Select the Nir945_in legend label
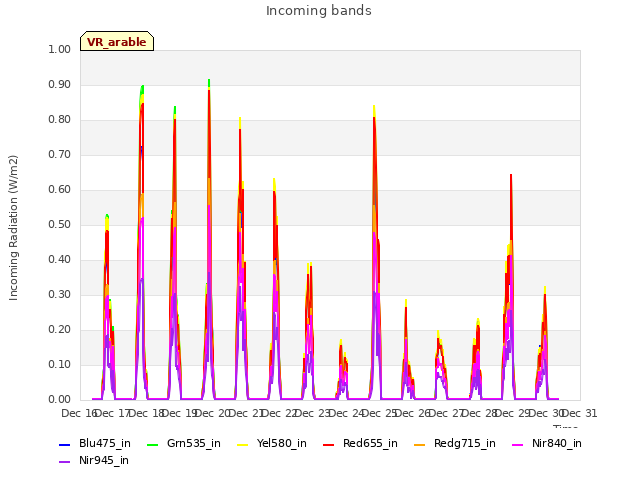 point(104,461)
